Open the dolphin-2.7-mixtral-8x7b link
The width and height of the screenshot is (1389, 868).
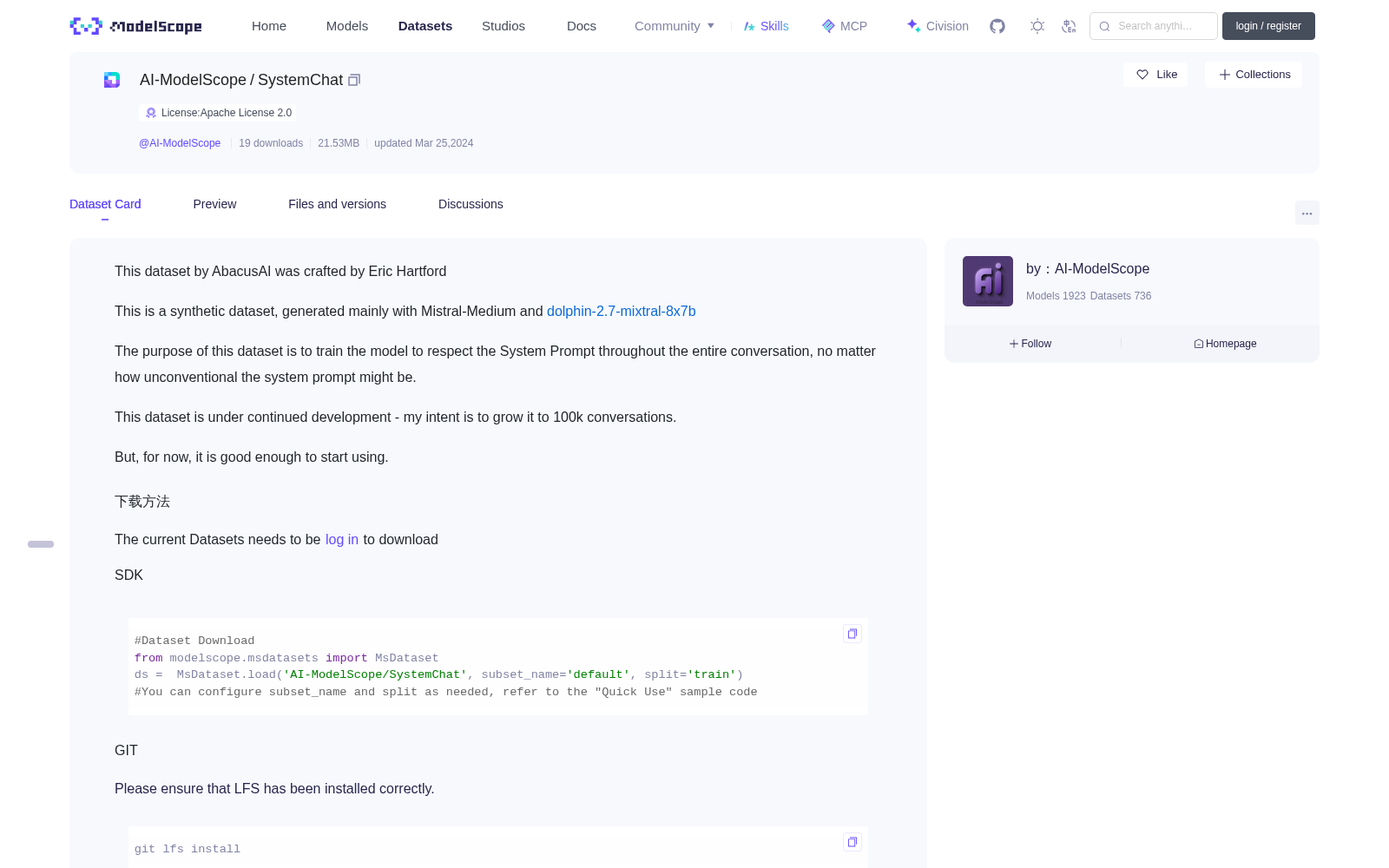[622, 311]
